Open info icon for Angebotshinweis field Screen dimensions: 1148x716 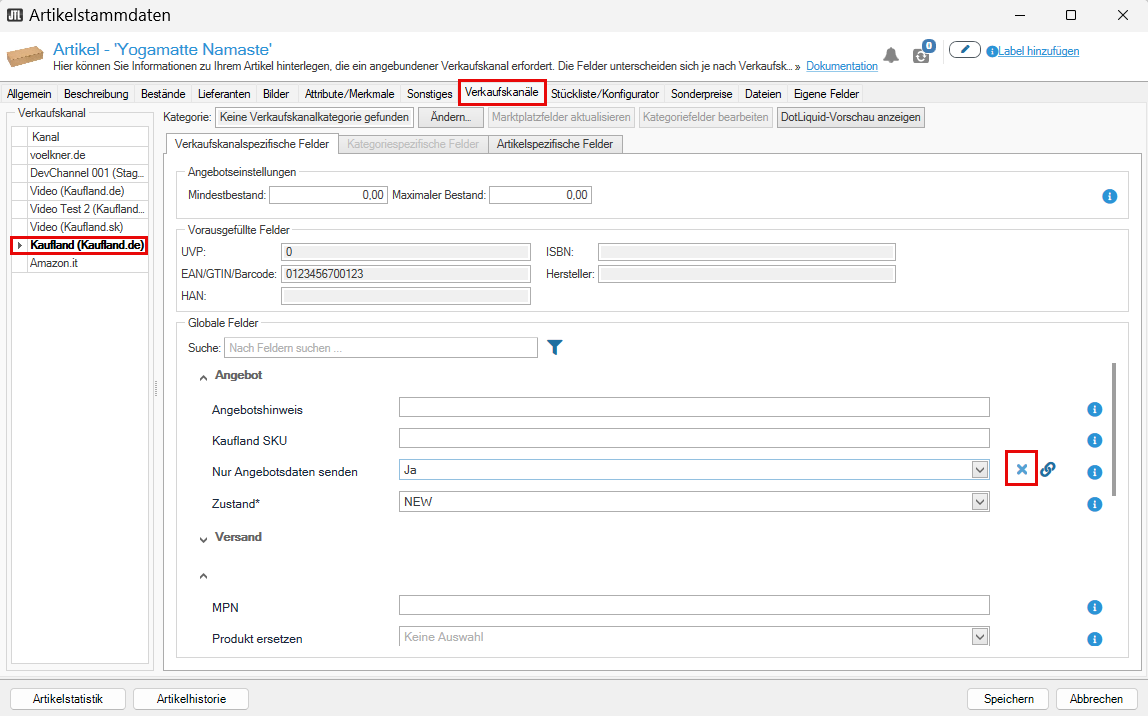pyautogui.click(x=1094, y=408)
